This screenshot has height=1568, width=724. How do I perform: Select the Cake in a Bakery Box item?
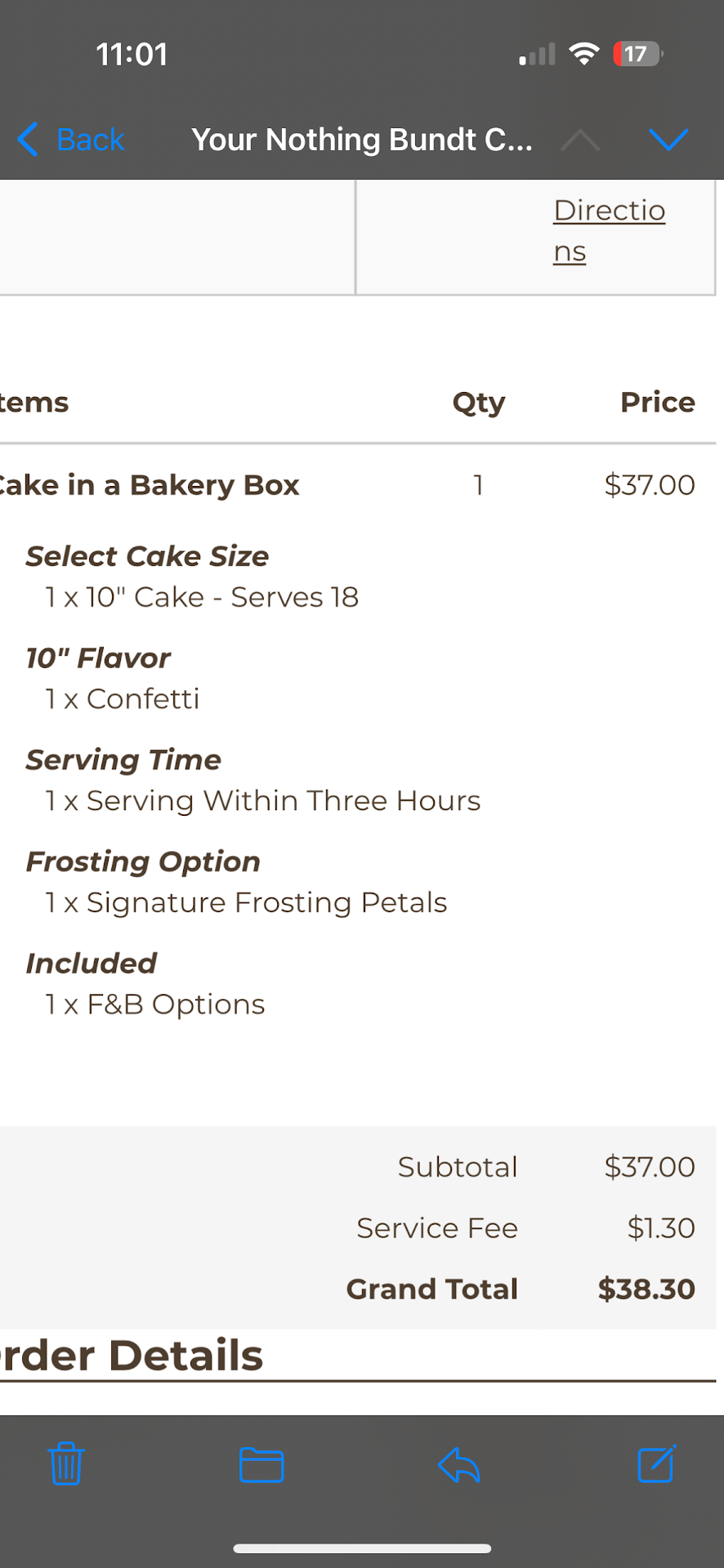pyautogui.click(x=151, y=485)
